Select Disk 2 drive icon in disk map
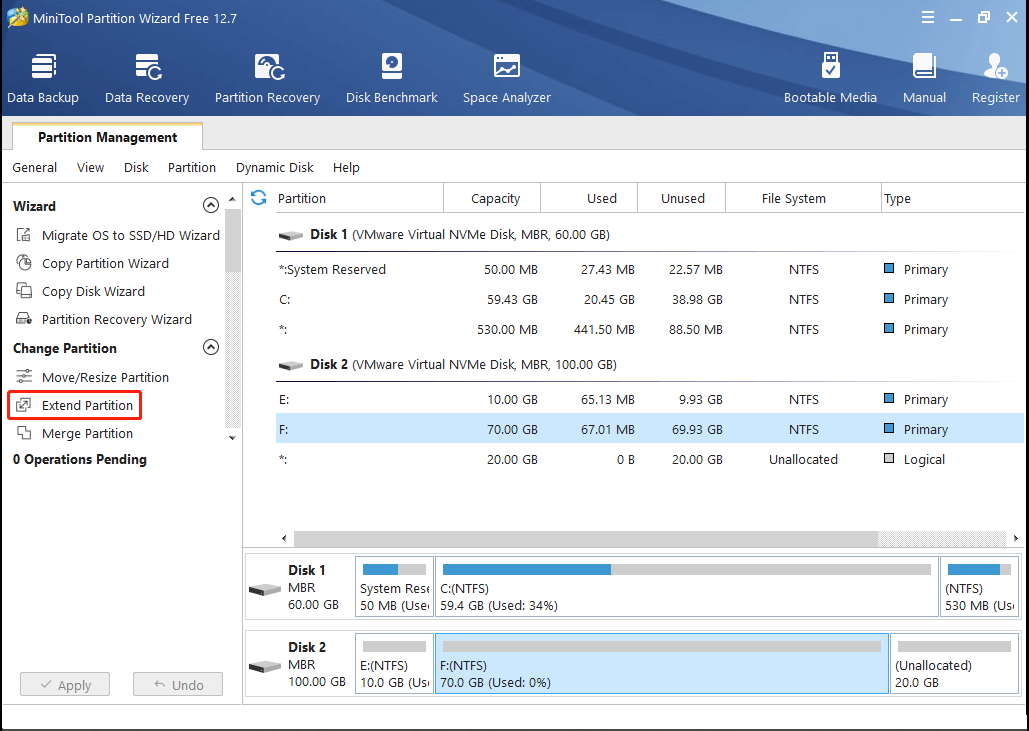Image resolution: width=1029 pixels, height=731 pixels. (x=265, y=667)
